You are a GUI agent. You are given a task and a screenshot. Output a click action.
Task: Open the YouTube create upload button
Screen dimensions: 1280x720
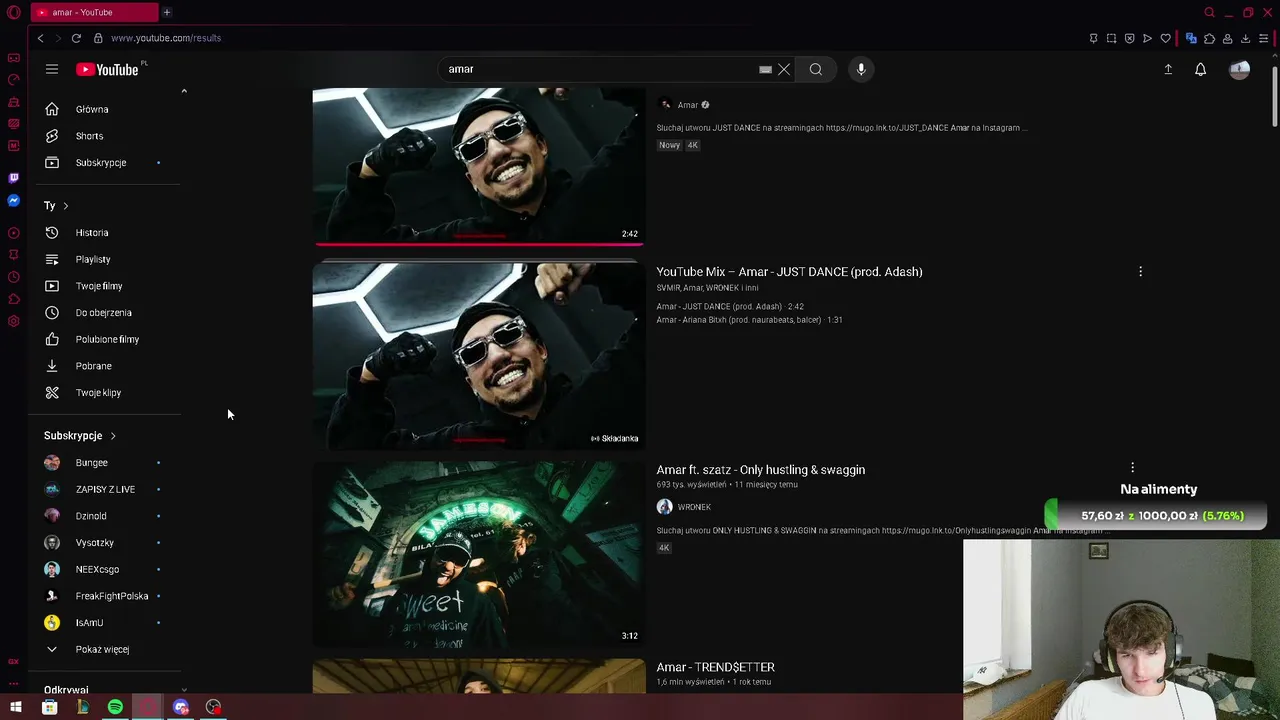point(1168,69)
